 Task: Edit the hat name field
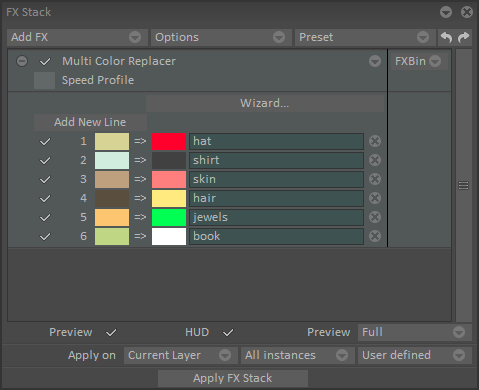(x=276, y=141)
